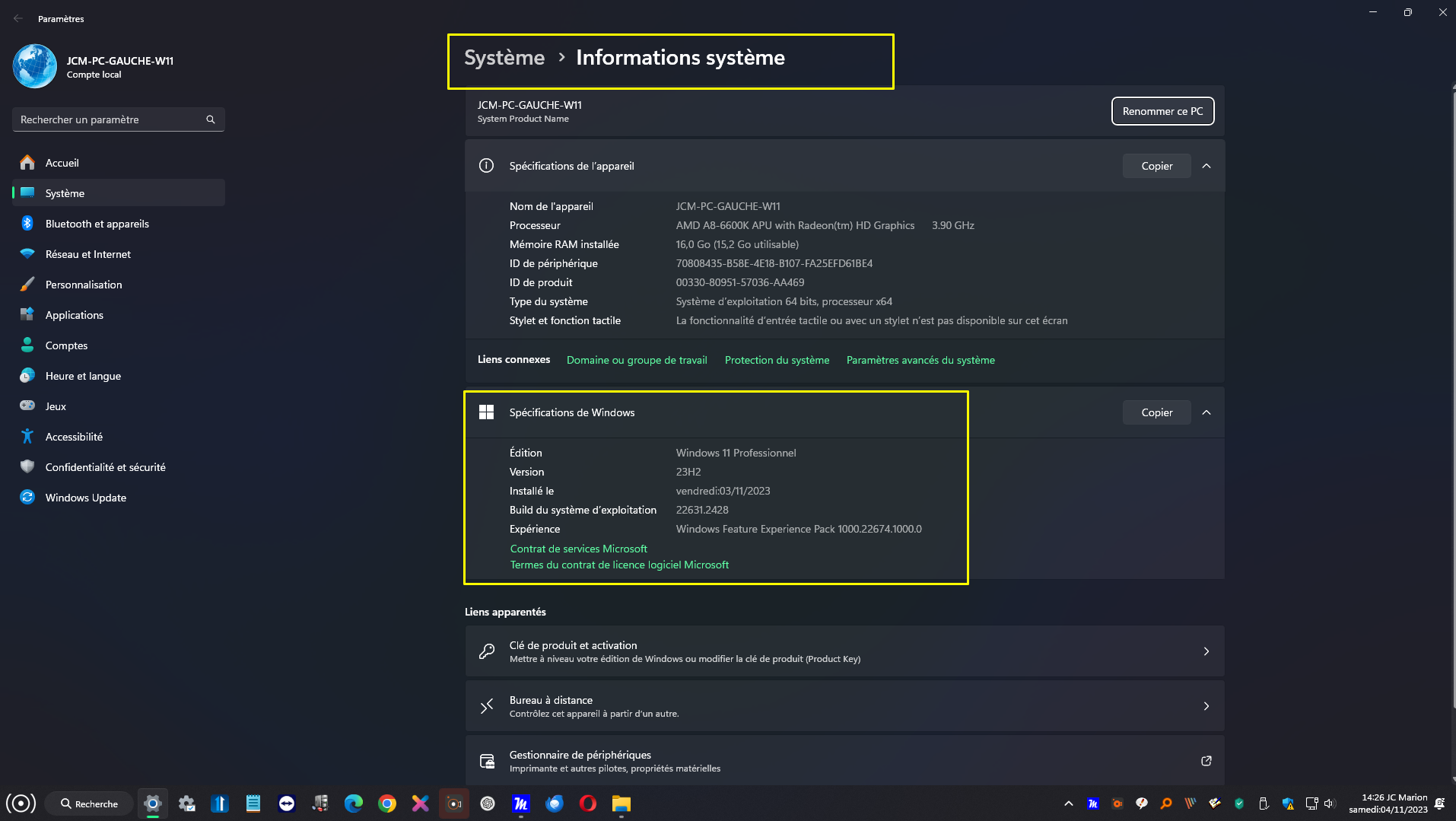1456x821 pixels.
Task: Open Paramètres avancés du système link
Action: [x=920, y=360]
